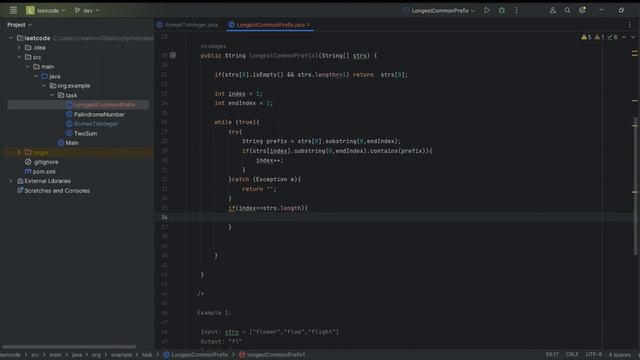
Task: Open Search Everywhere magnifier
Action: coord(567,10)
